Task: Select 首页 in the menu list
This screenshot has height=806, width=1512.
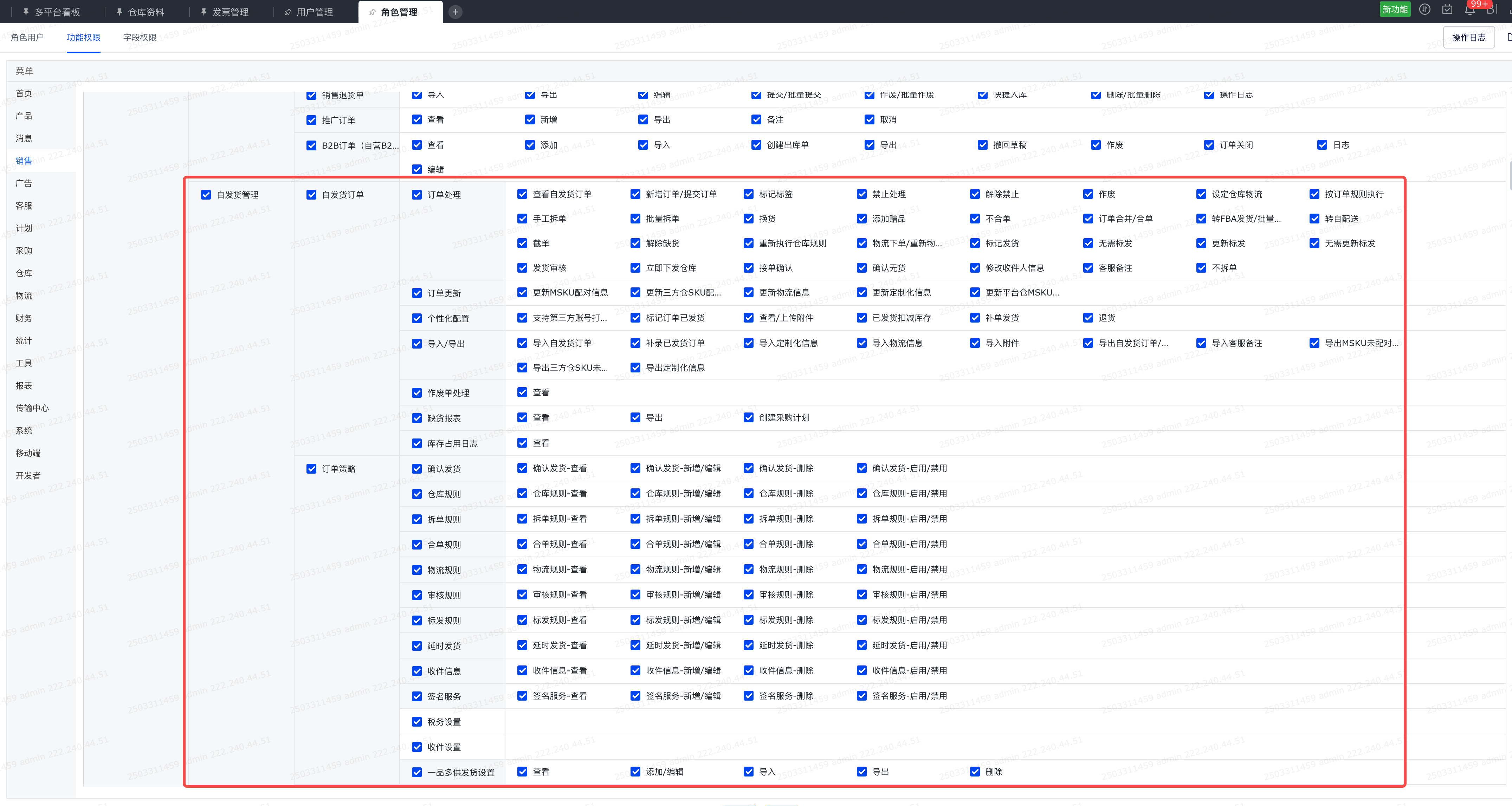Action: click(x=24, y=93)
